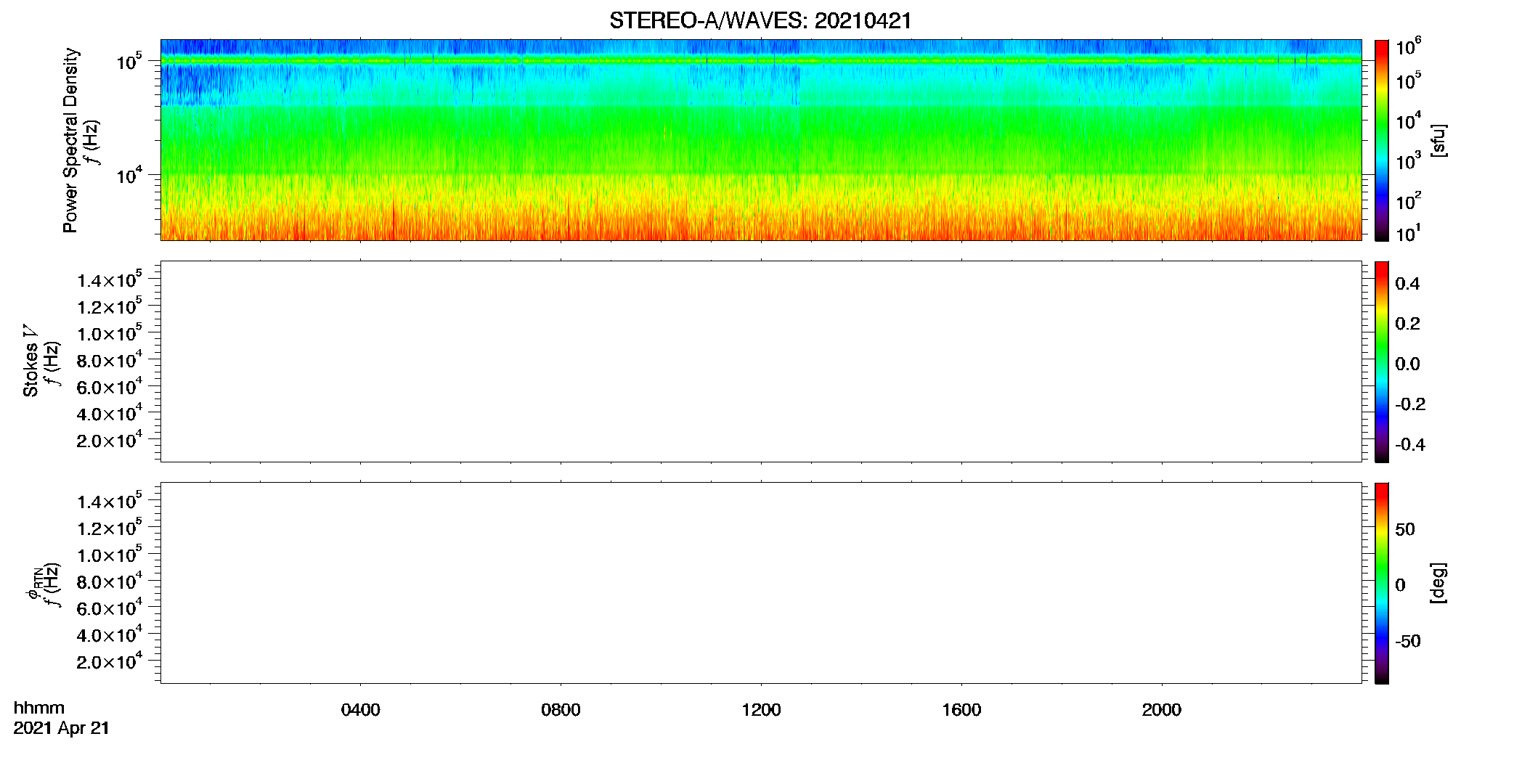Click the 2021 Apr 21 date label
The height and width of the screenshot is (784, 1522).
pyautogui.click(x=62, y=728)
